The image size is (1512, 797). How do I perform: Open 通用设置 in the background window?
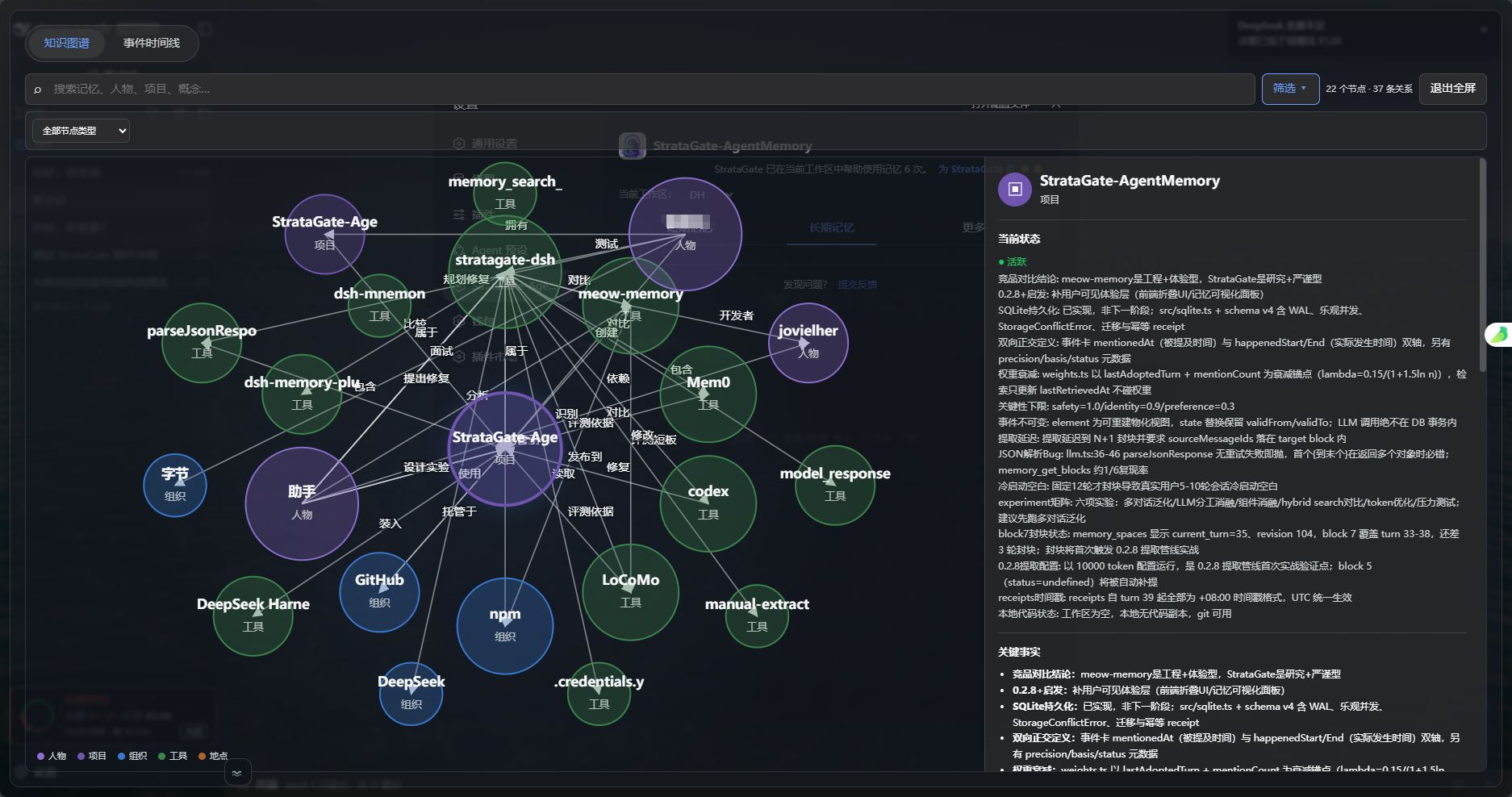pyautogui.click(x=486, y=144)
